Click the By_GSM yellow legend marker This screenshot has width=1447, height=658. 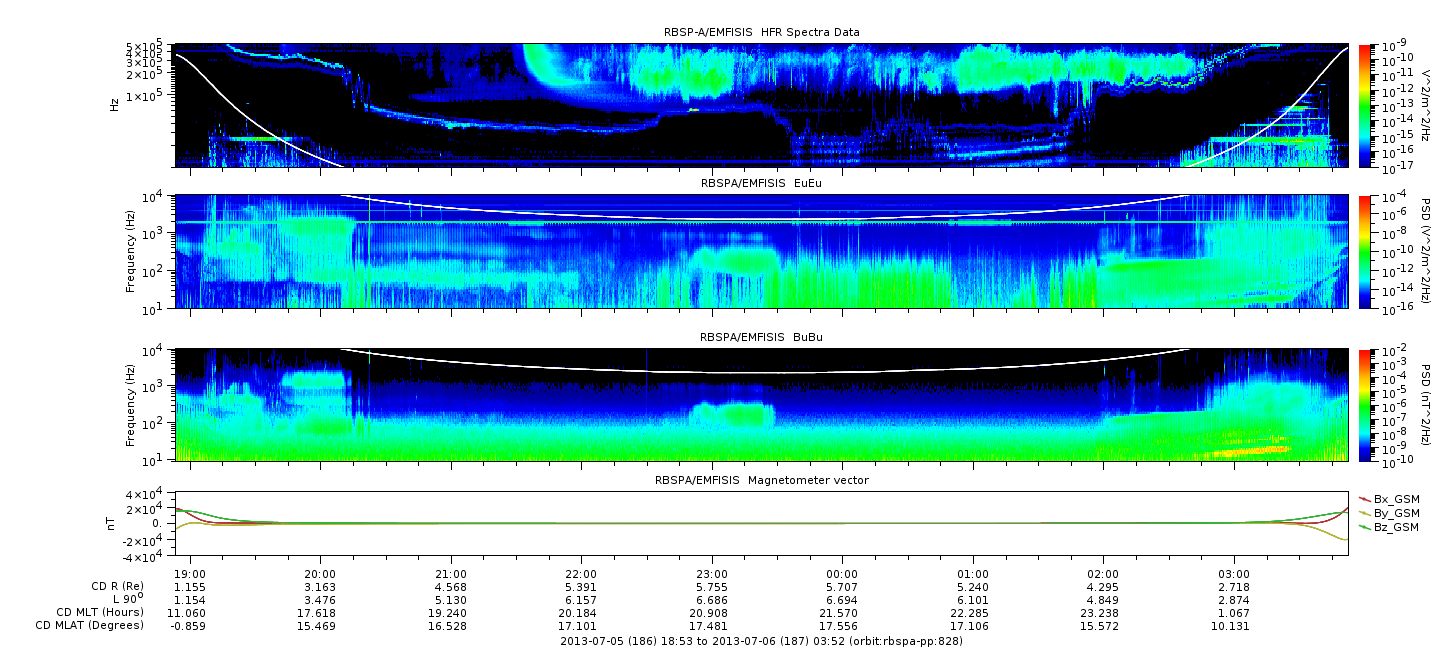1364,512
